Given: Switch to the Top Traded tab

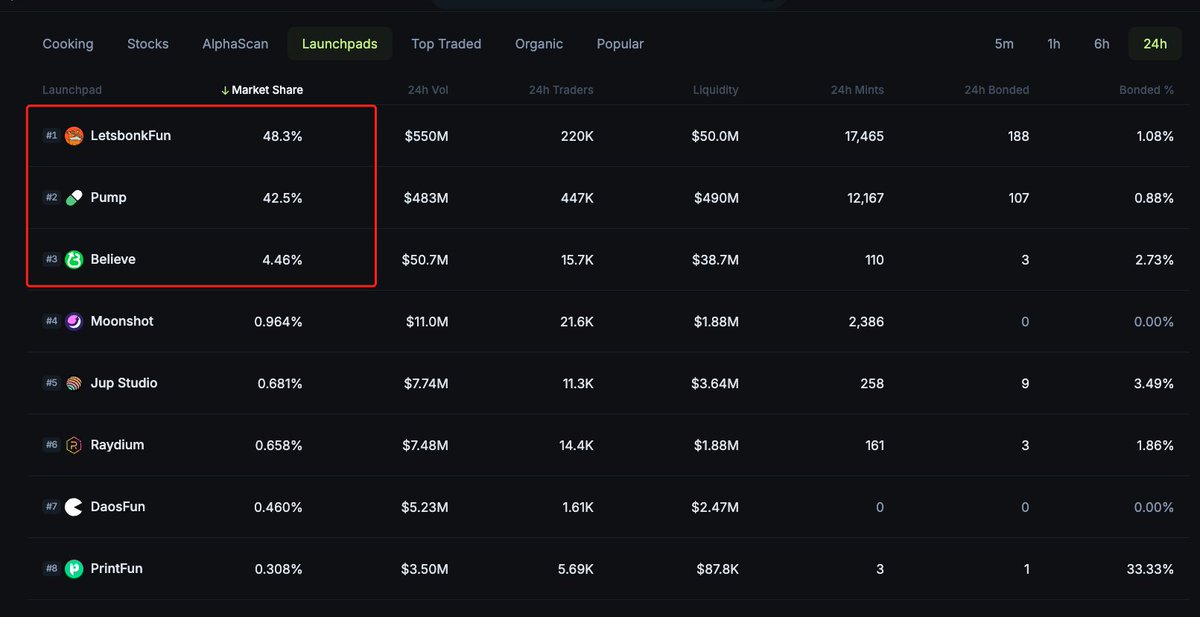Looking at the screenshot, I should (446, 44).
